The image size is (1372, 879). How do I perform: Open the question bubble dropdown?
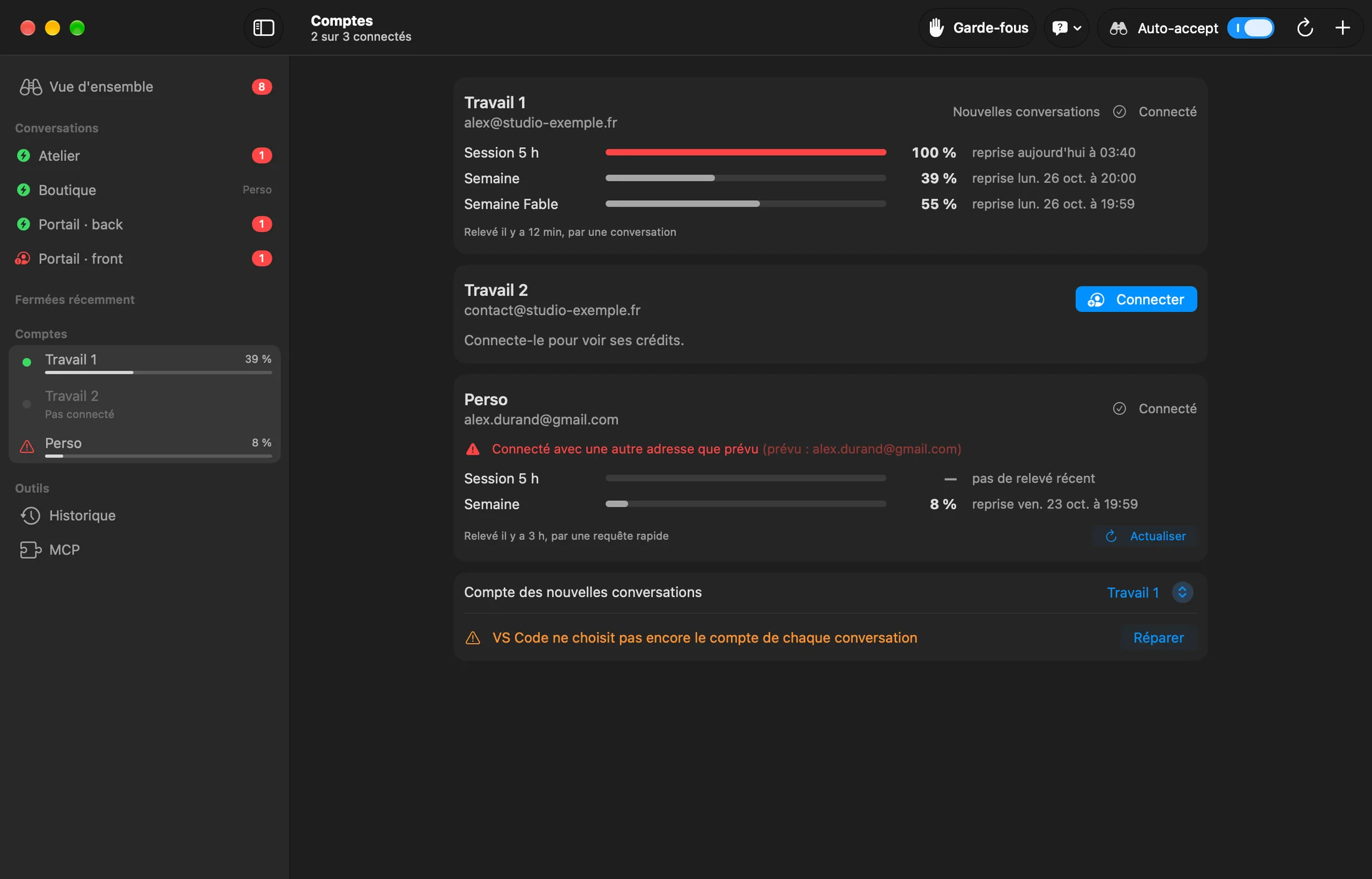coord(1066,28)
